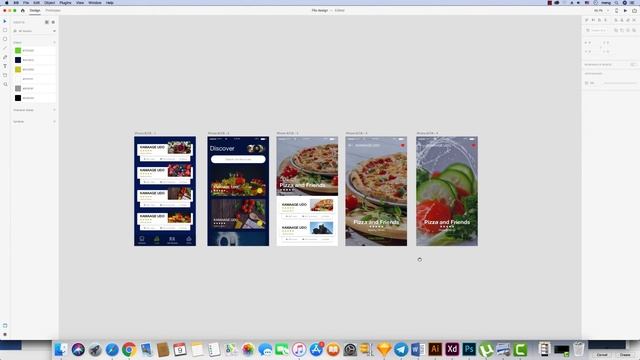Click the plus next to Symbols

pos(54,122)
